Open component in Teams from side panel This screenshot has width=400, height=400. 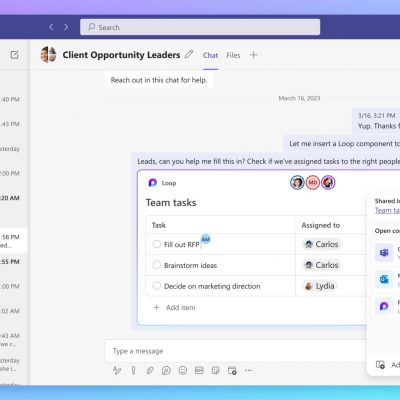click(x=384, y=252)
